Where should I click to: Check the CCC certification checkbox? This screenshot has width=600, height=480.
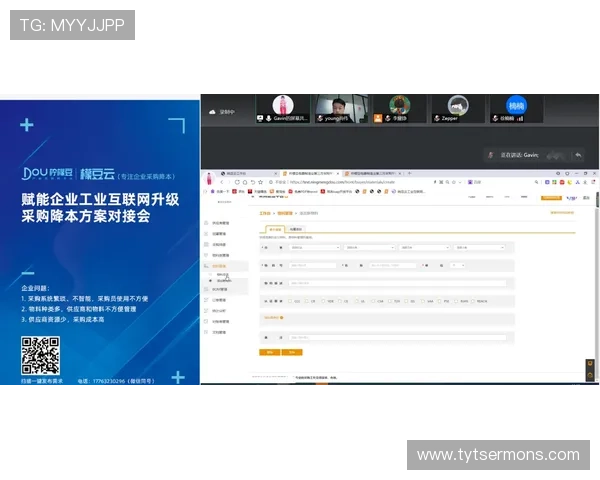pyautogui.click(x=290, y=301)
